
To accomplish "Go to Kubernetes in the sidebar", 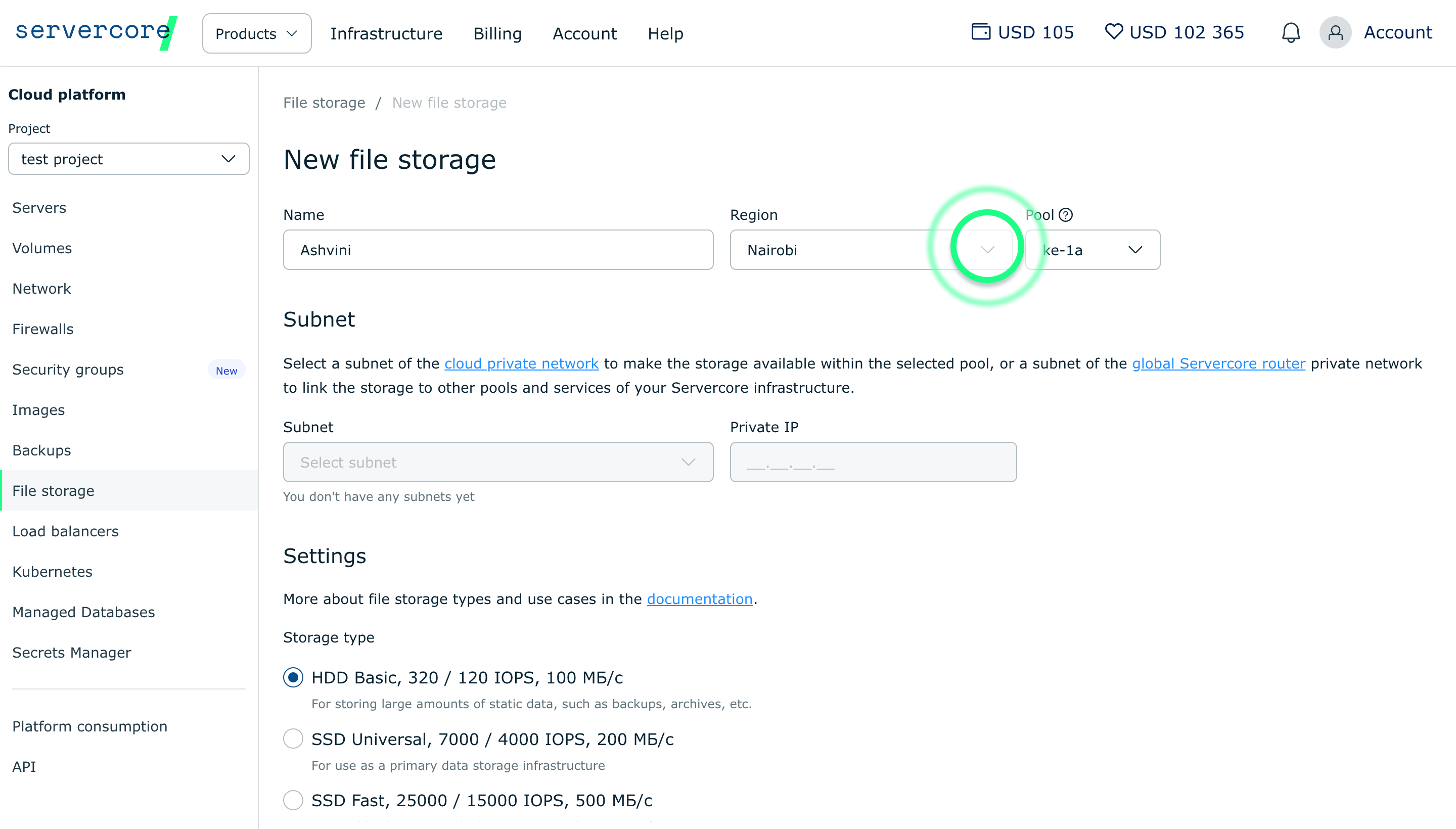I will point(53,571).
